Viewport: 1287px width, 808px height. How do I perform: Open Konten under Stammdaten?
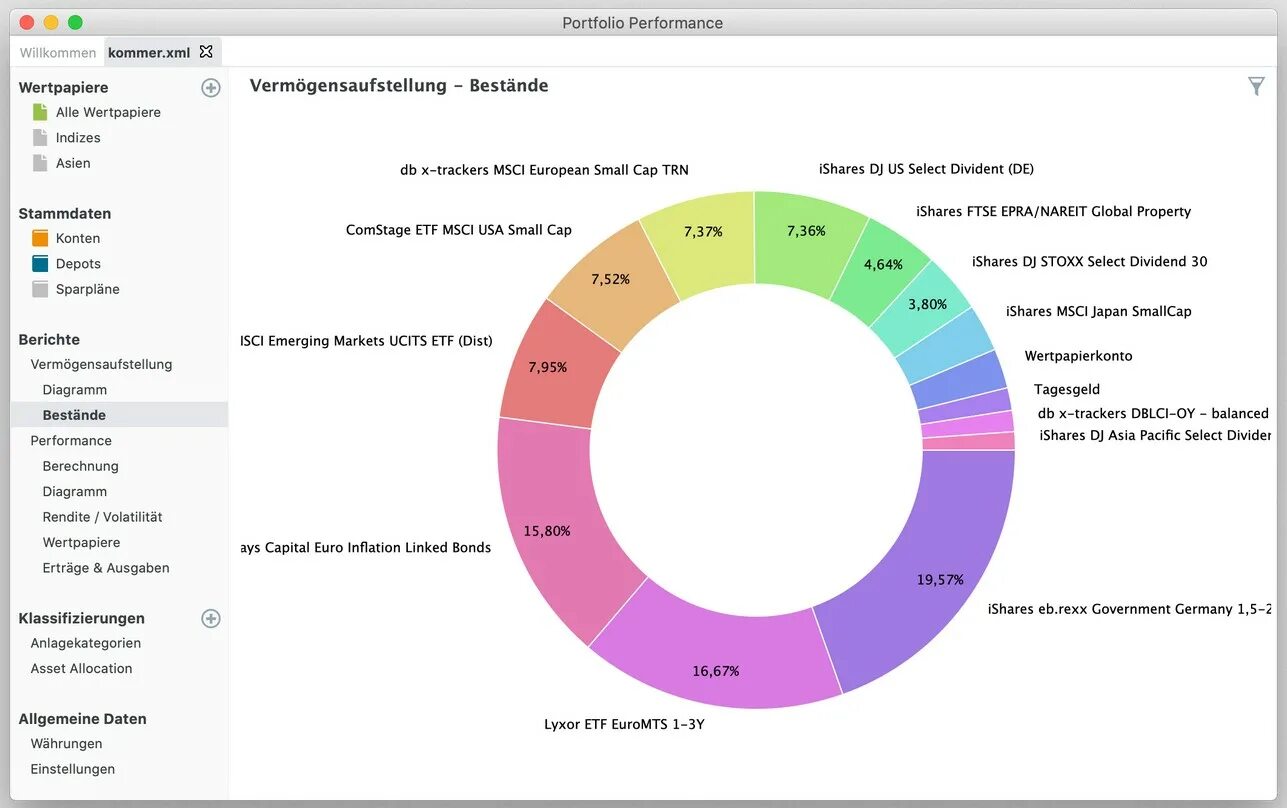click(x=78, y=238)
